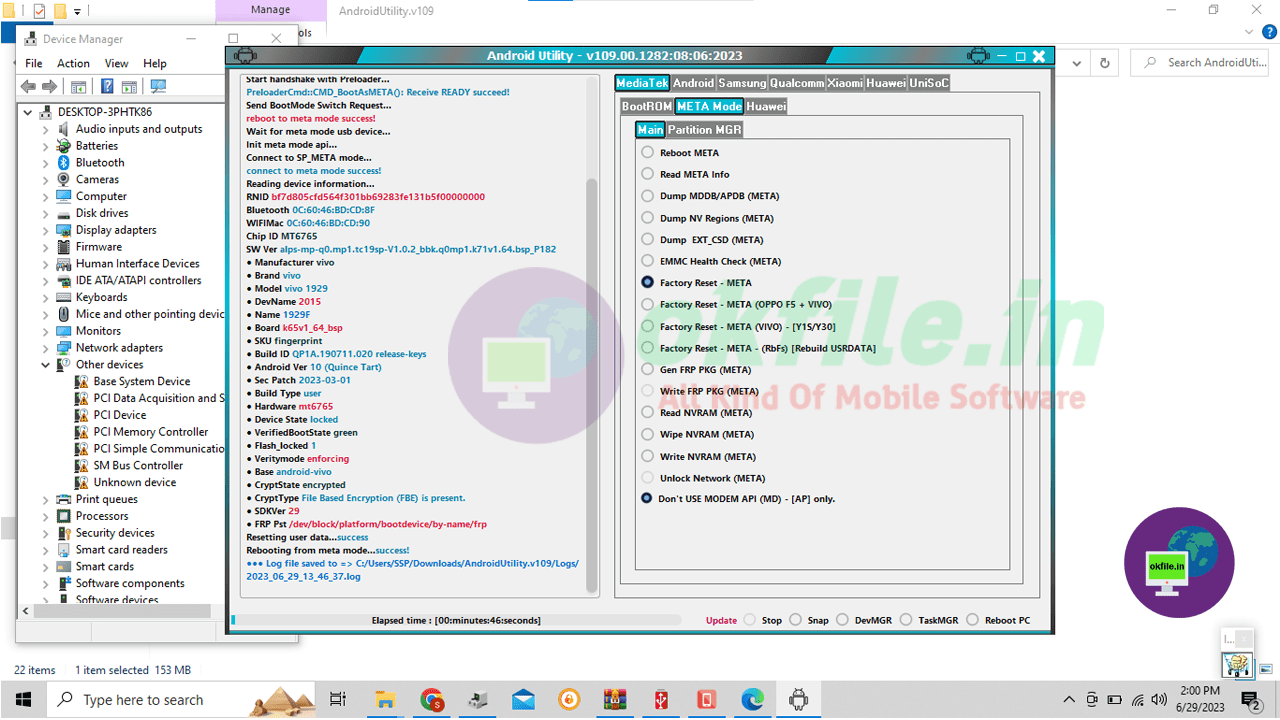1280x720 pixels.
Task: Select EMMC Health Check (META) option
Action: pos(648,261)
